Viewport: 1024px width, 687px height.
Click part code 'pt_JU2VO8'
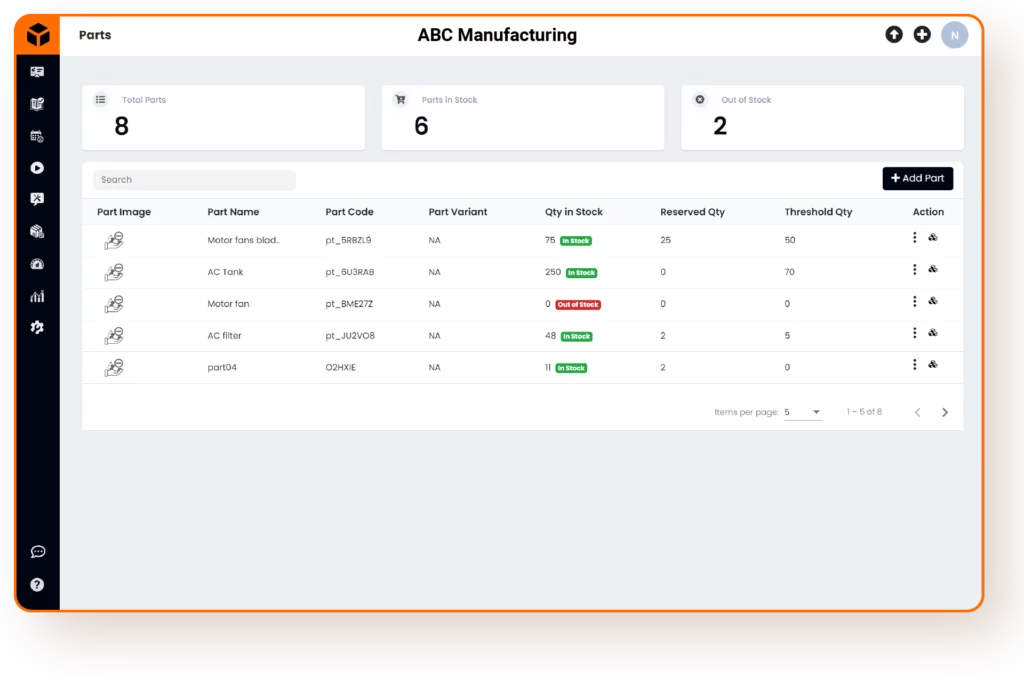point(350,336)
